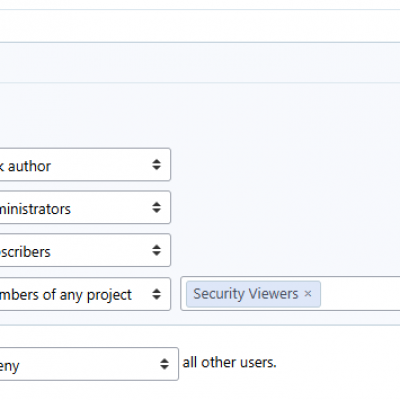Viewport: 400px width, 400px height.
Task: Open the "members of any project" dropdown
Action: pyautogui.click(x=85, y=294)
